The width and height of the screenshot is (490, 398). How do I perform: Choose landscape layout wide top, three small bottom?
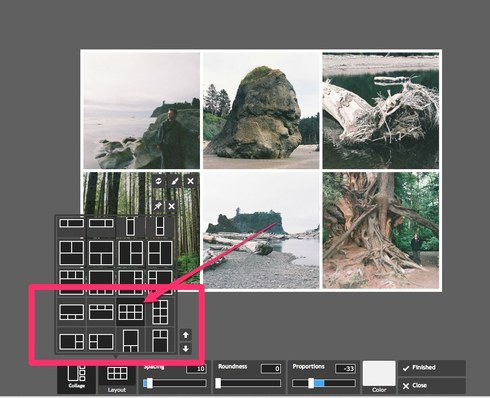click(72, 312)
